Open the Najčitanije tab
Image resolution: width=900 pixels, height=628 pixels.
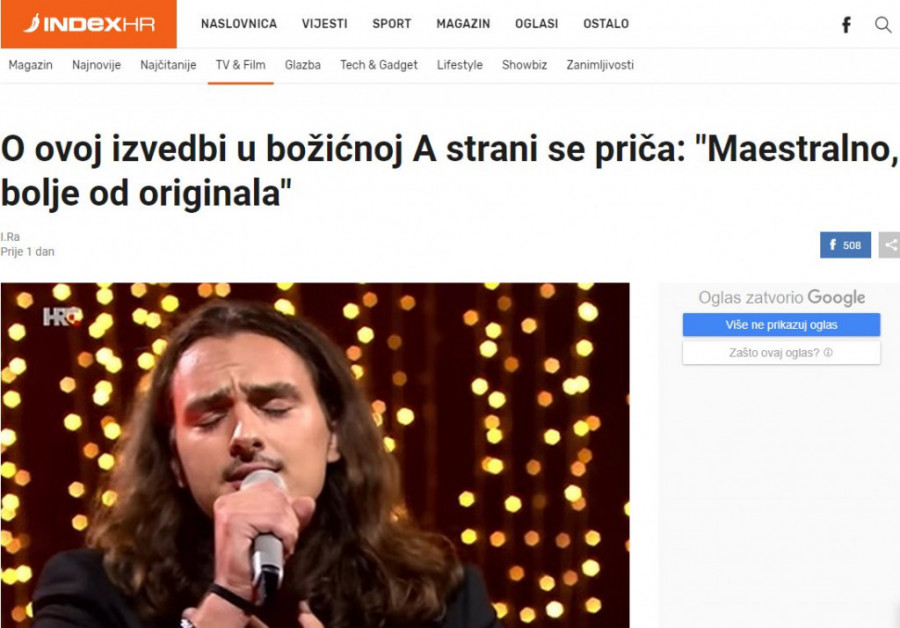click(168, 65)
